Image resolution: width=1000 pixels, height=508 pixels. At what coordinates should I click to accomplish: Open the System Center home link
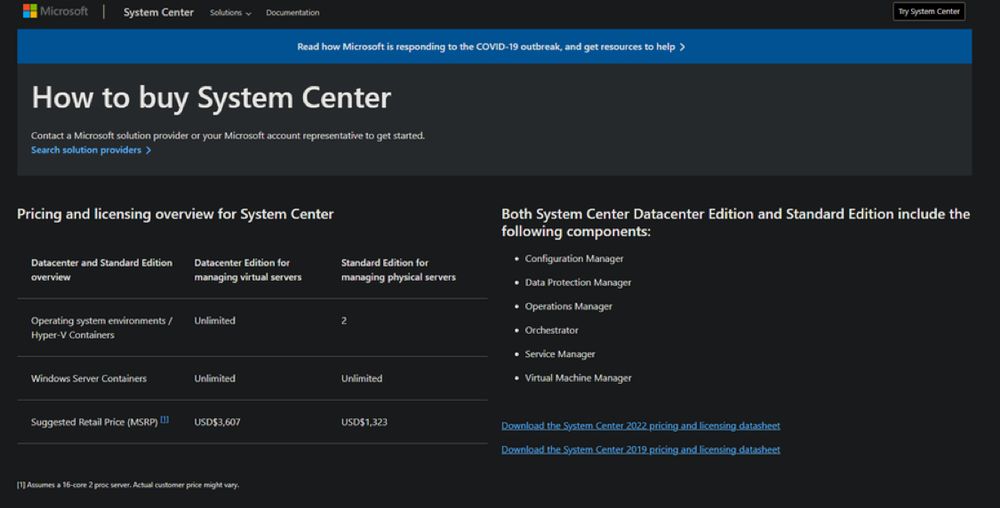click(158, 12)
